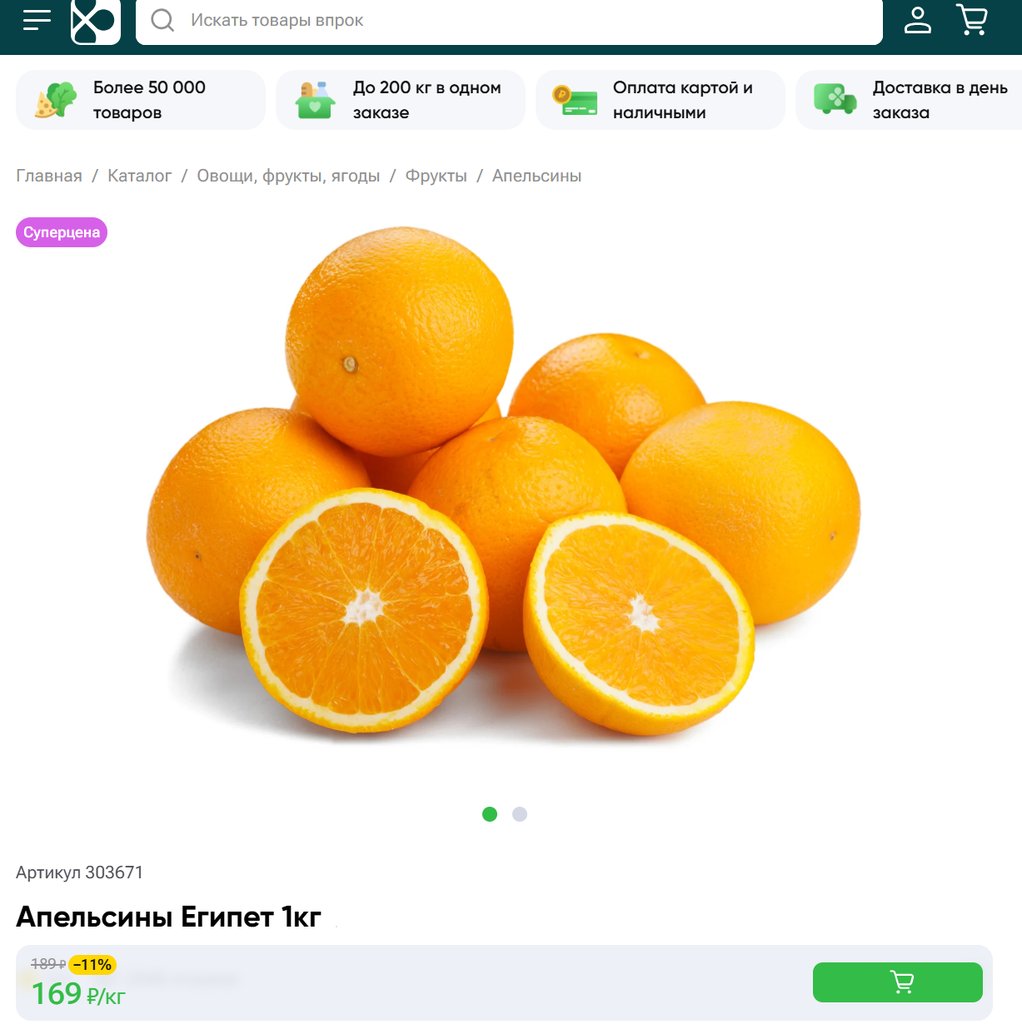Go to 'Главная' breadcrumb
1022x1024 pixels.
[x=49, y=176]
